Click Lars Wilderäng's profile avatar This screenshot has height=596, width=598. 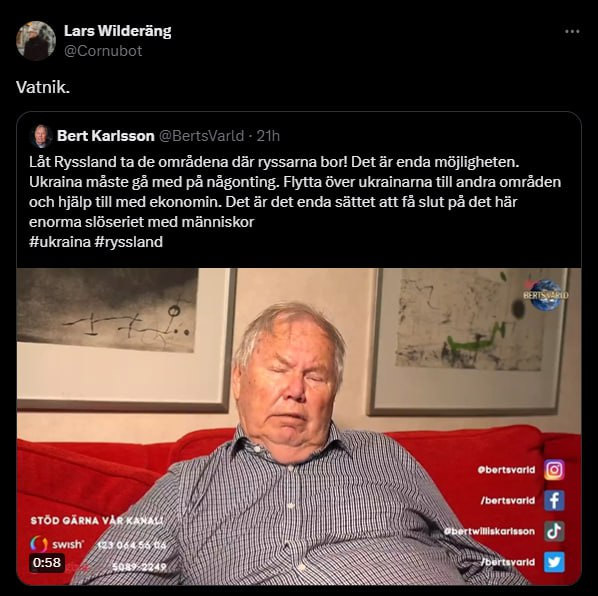coord(36,41)
